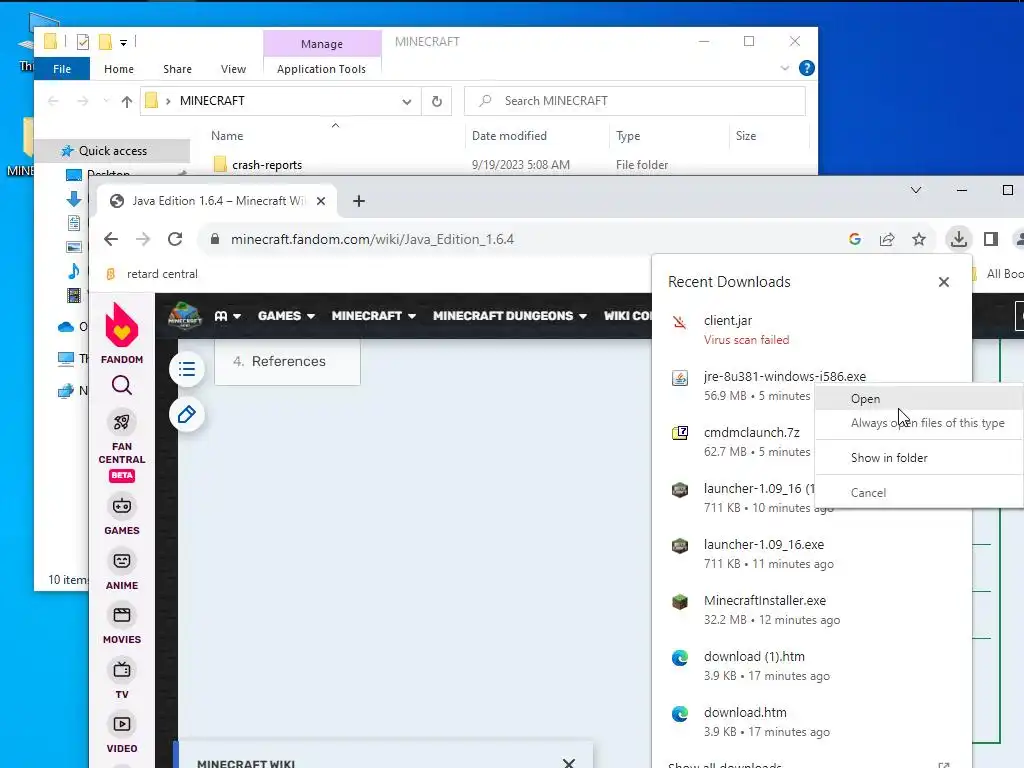Click the Chrome forward arrow
The height and width of the screenshot is (768, 1024).
coord(143,239)
